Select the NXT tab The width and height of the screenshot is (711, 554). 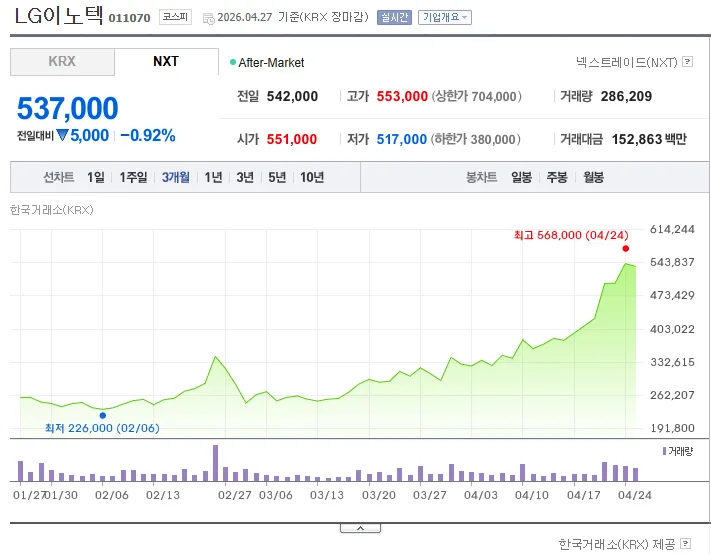(x=166, y=62)
